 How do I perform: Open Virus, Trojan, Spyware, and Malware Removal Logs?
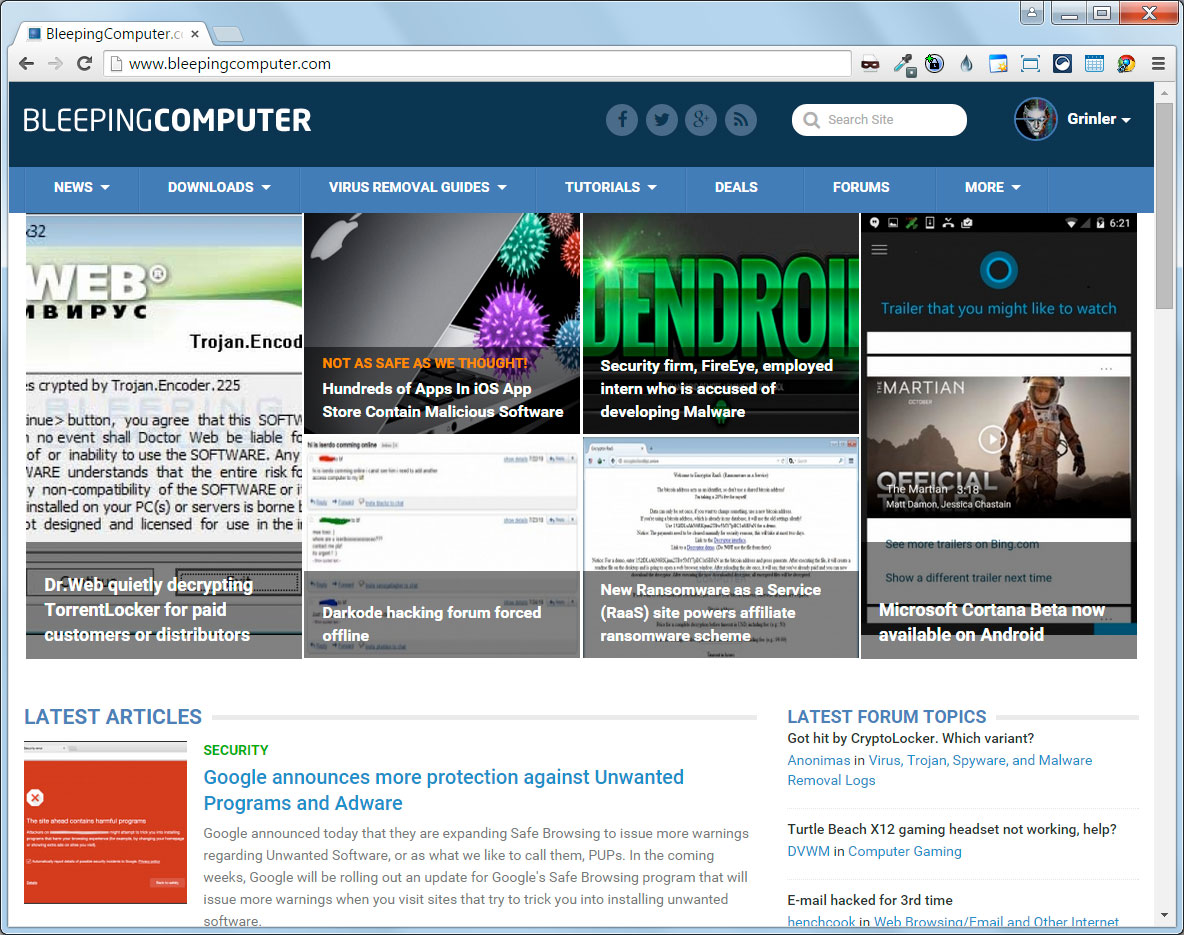(x=940, y=770)
